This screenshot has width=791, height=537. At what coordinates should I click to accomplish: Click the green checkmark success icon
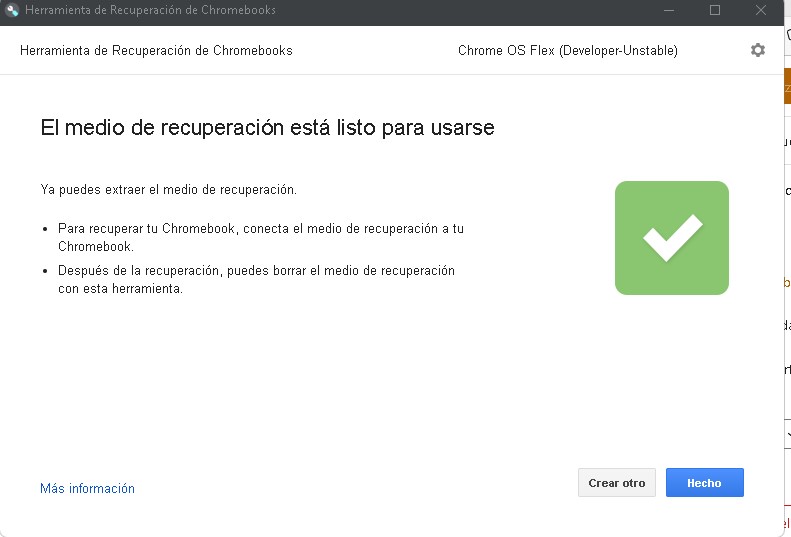[671, 238]
